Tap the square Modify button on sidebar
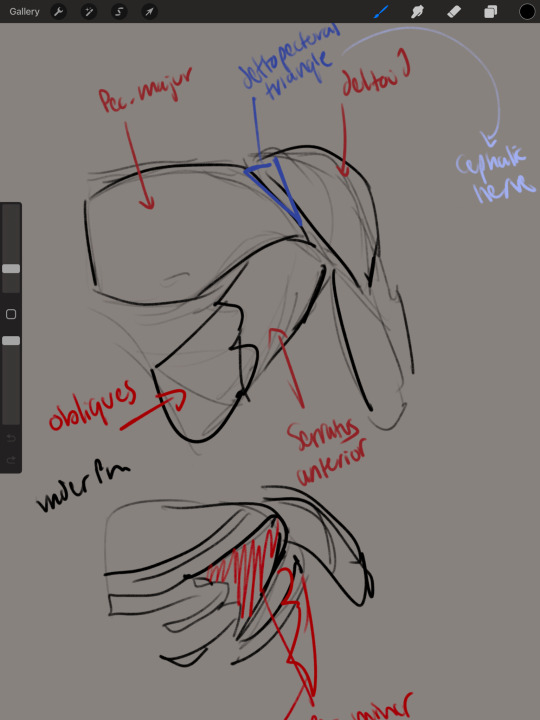 click(x=11, y=314)
